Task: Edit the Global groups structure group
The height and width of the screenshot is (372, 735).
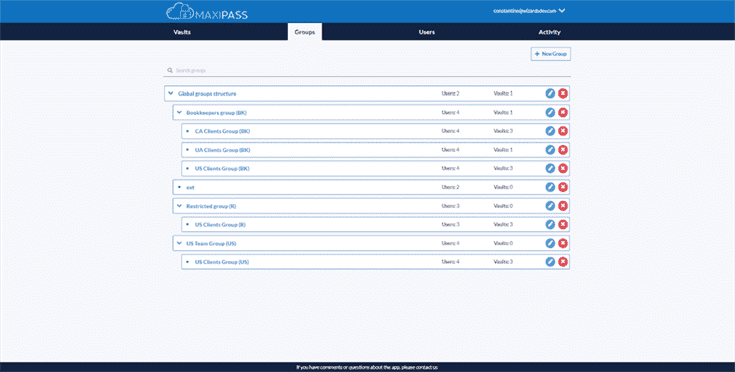Action: coord(550,94)
